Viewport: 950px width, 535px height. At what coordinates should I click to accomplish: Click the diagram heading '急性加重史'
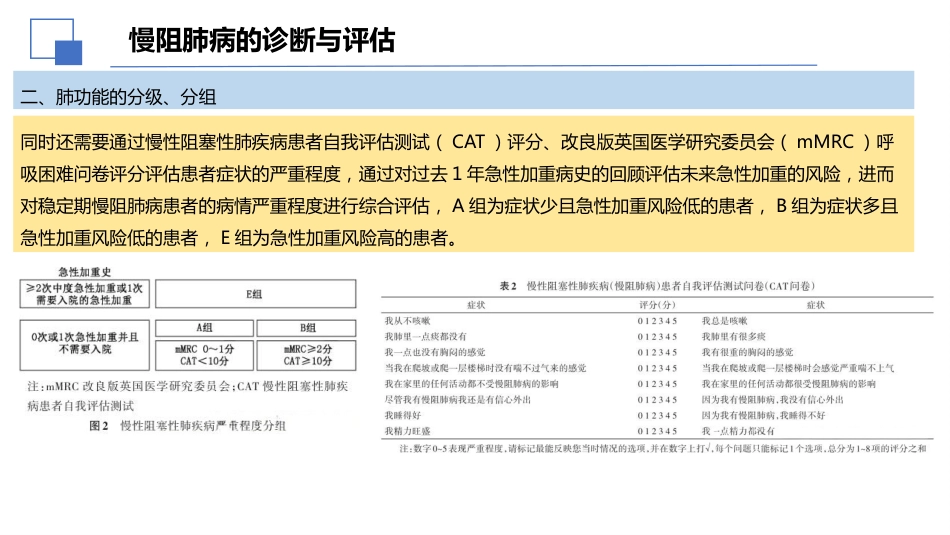84,272
